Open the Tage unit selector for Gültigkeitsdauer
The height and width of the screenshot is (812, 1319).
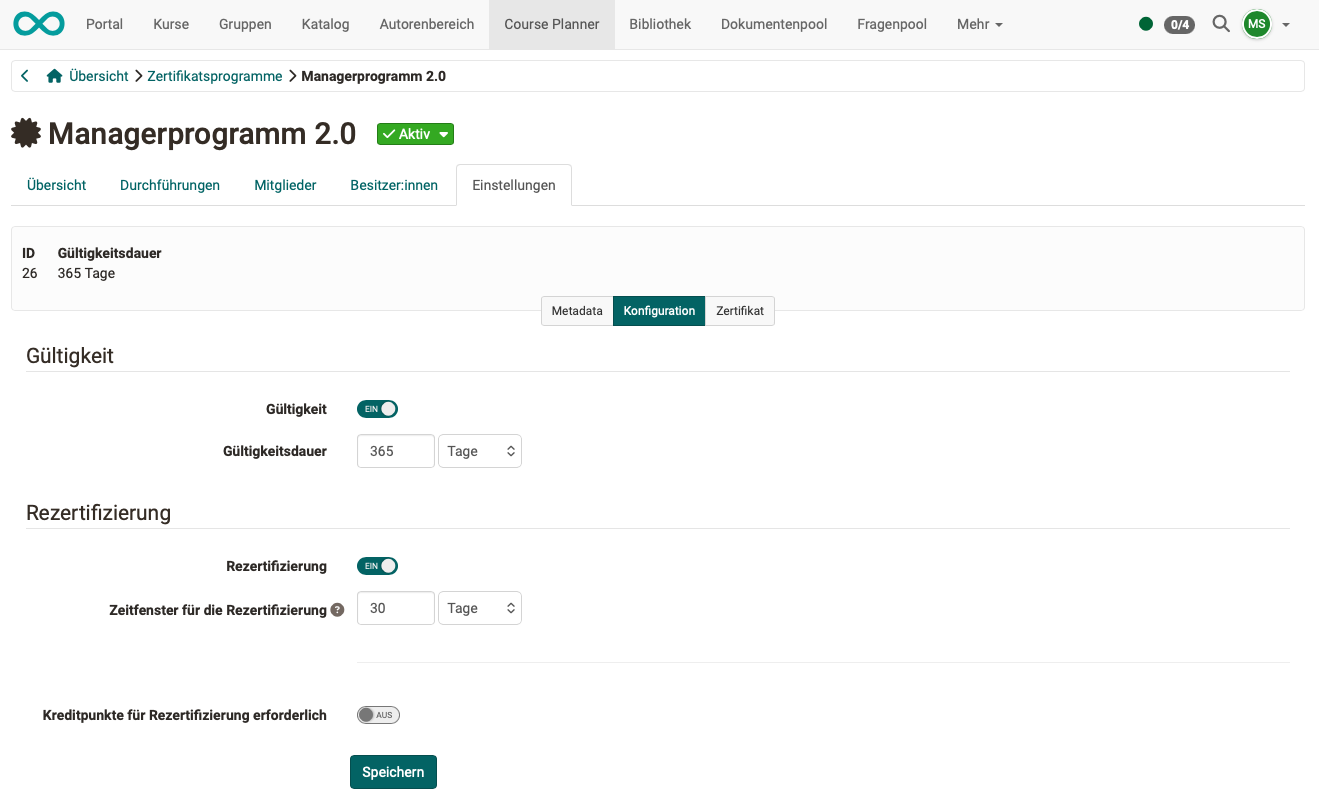pyautogui.click(x=479, y=451)
